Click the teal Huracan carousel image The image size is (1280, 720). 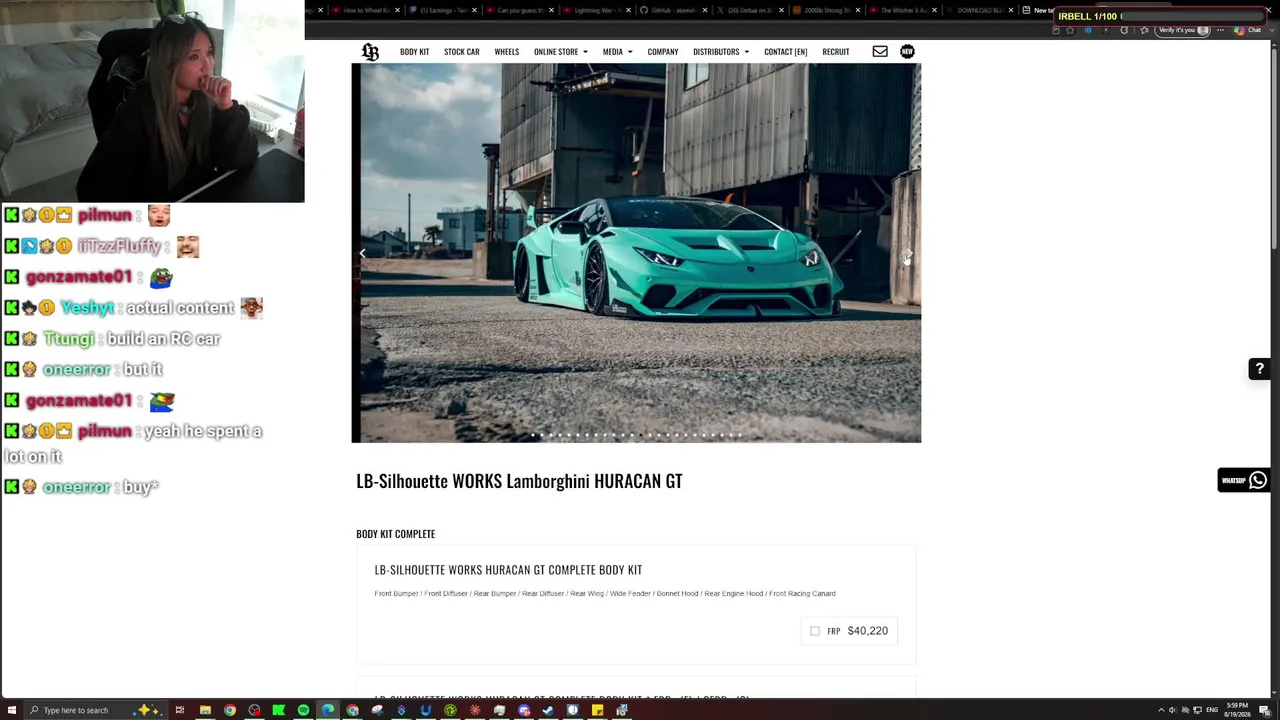[x=636, y=253]
